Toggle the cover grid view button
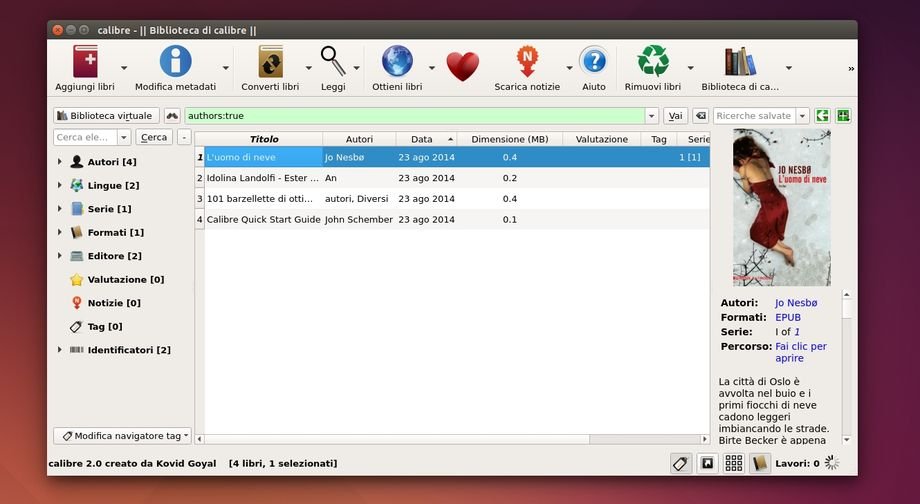Screen dimensions: 920x504 [x=734, y=463]
